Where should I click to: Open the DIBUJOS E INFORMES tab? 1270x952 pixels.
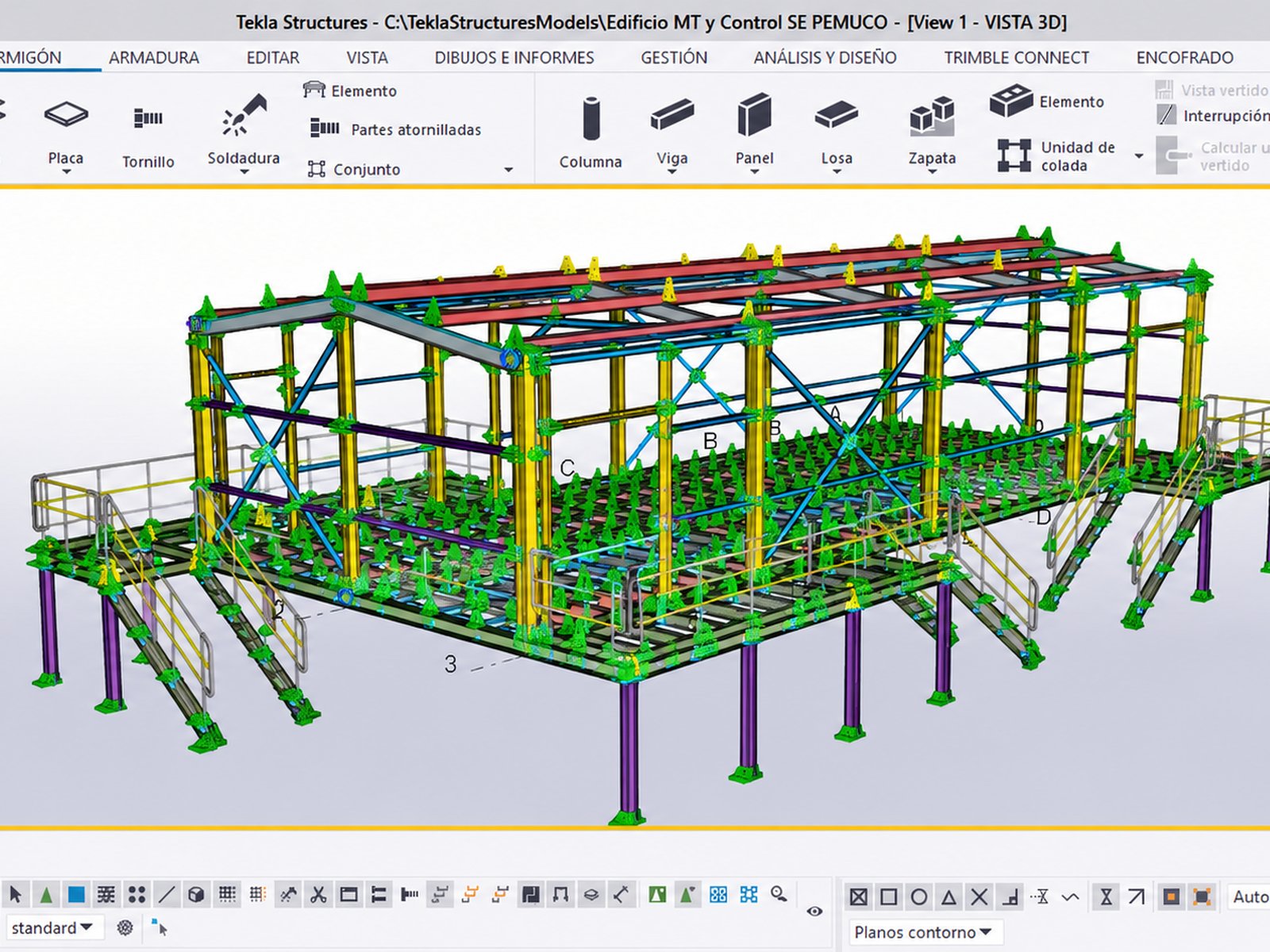click(514, 57)
